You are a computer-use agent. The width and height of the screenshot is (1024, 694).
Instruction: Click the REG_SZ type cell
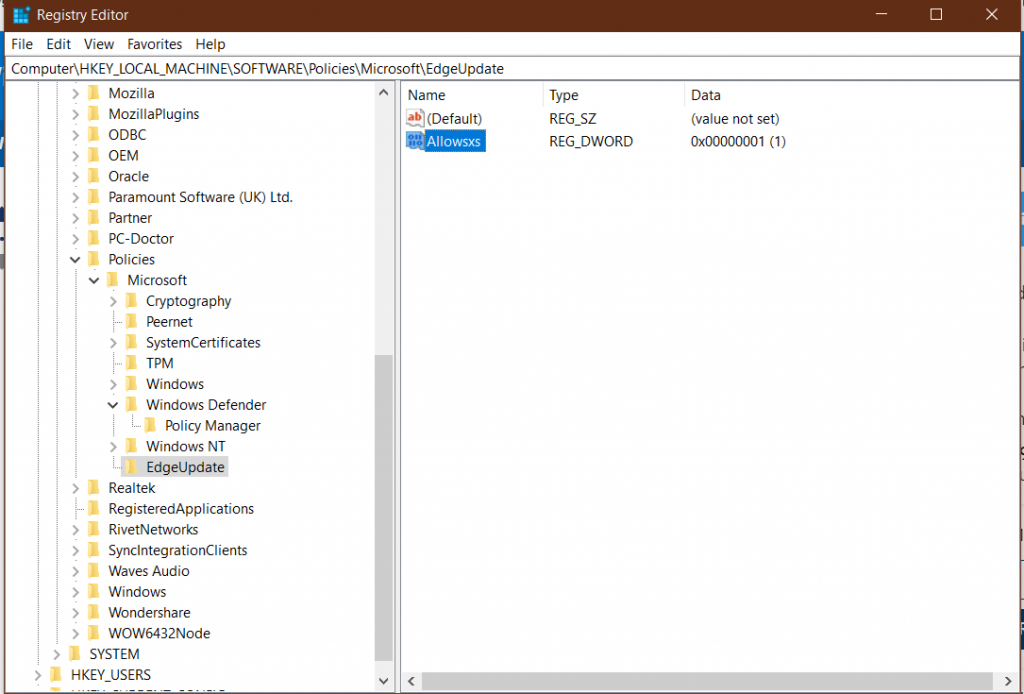coord(572,119)
